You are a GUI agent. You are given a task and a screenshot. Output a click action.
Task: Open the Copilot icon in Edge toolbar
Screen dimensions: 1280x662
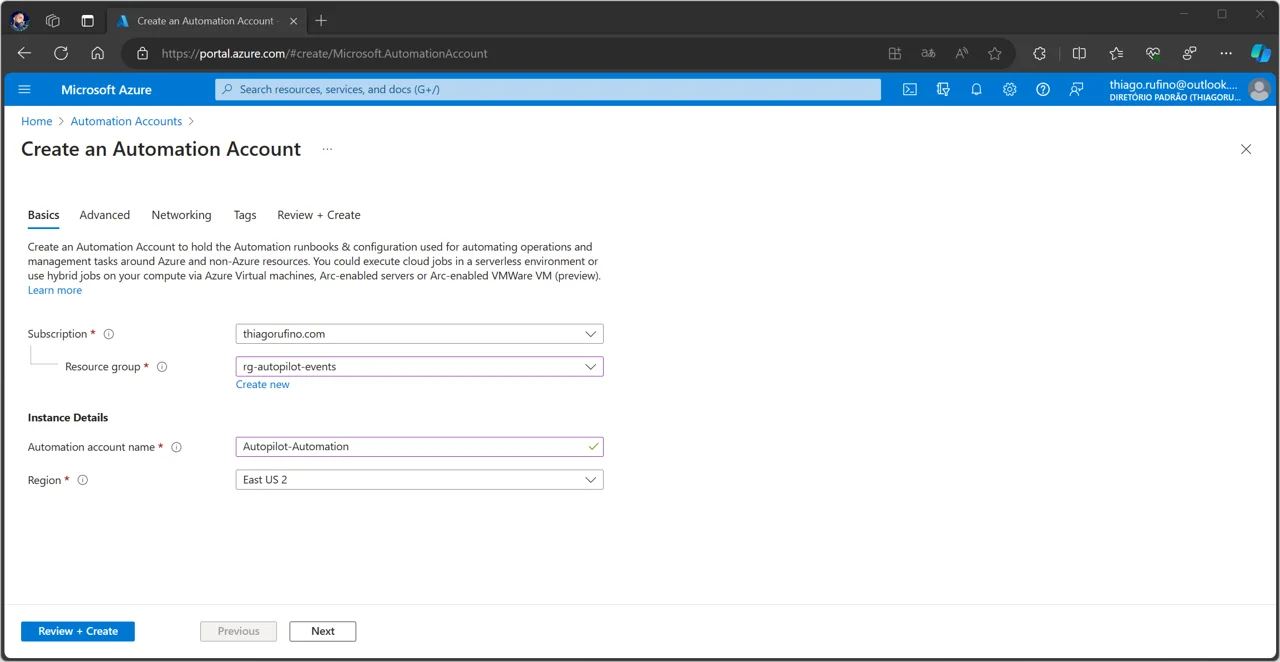(1260, 53)
